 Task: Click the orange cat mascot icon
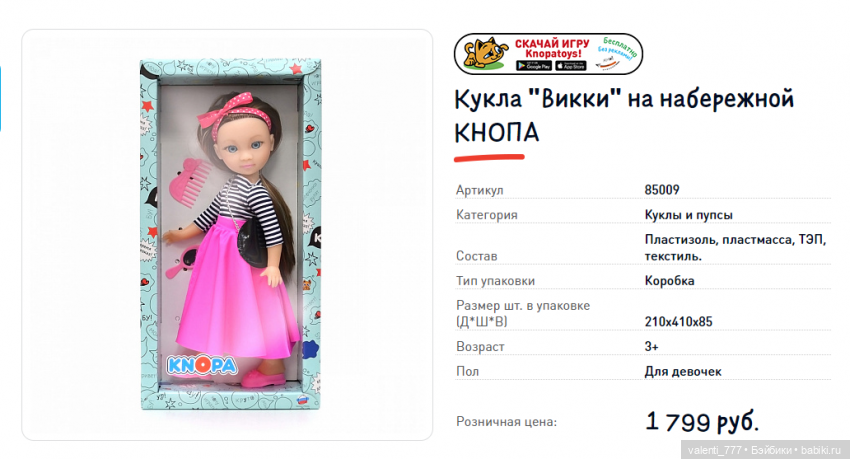coord(487,53)
